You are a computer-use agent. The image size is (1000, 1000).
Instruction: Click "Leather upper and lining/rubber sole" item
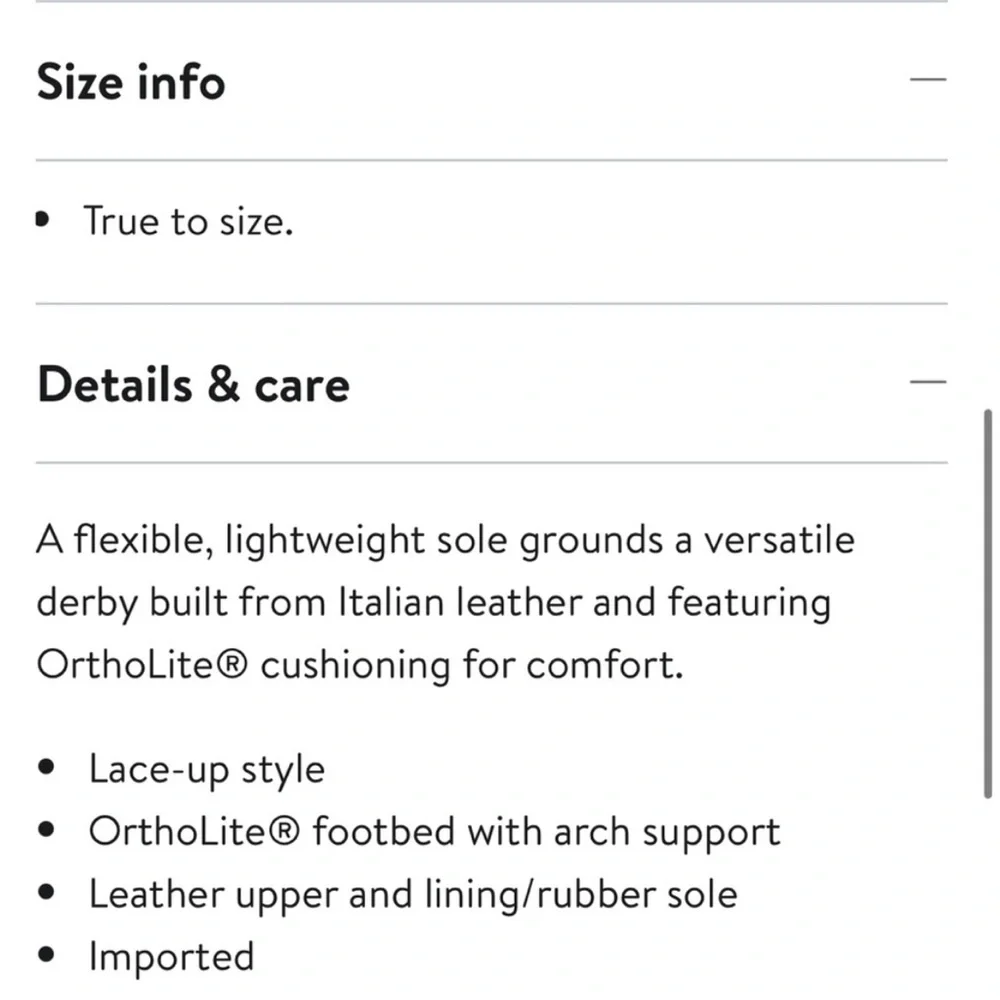tap(412, 894)
